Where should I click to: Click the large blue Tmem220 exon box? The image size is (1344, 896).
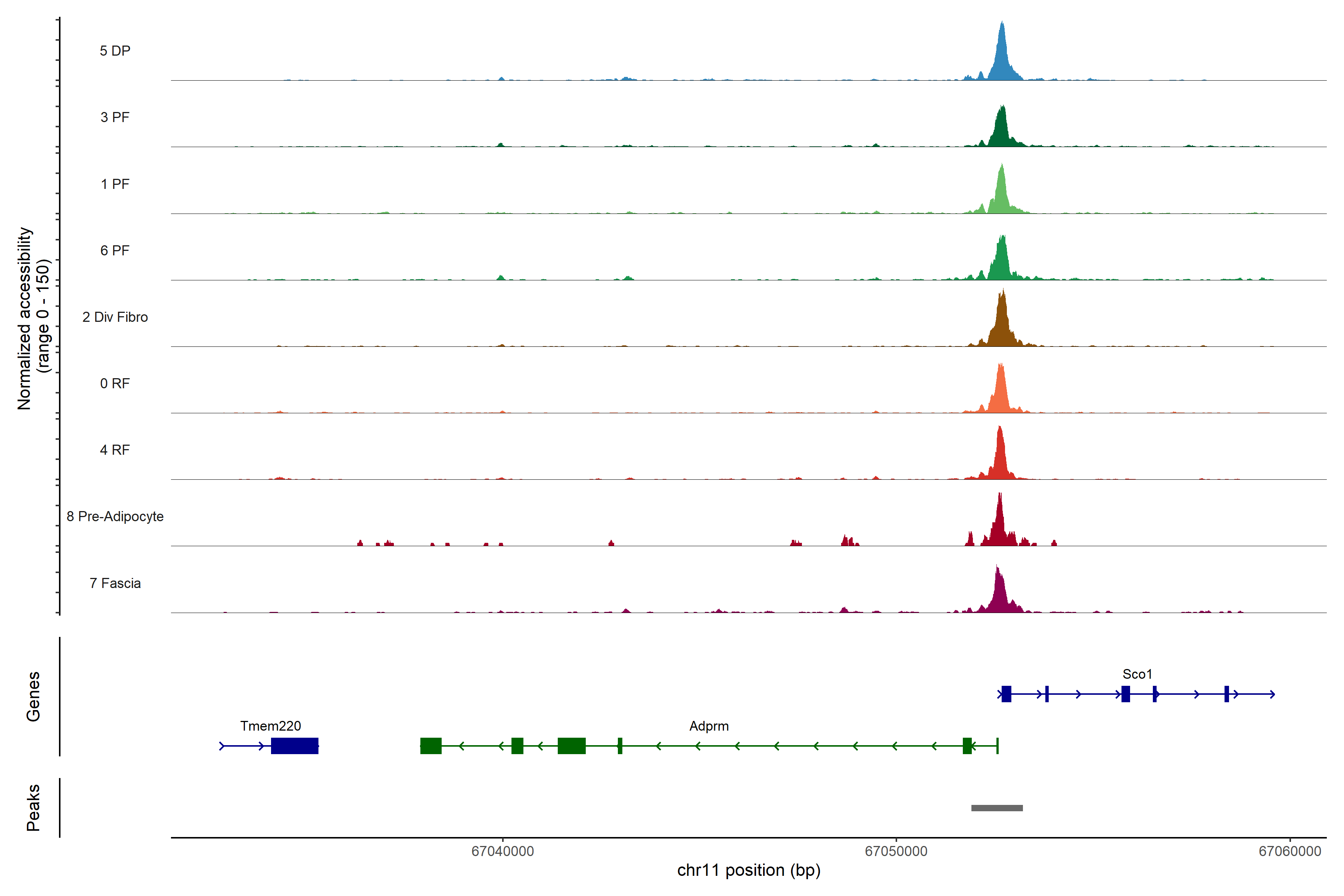click(294, 746)
